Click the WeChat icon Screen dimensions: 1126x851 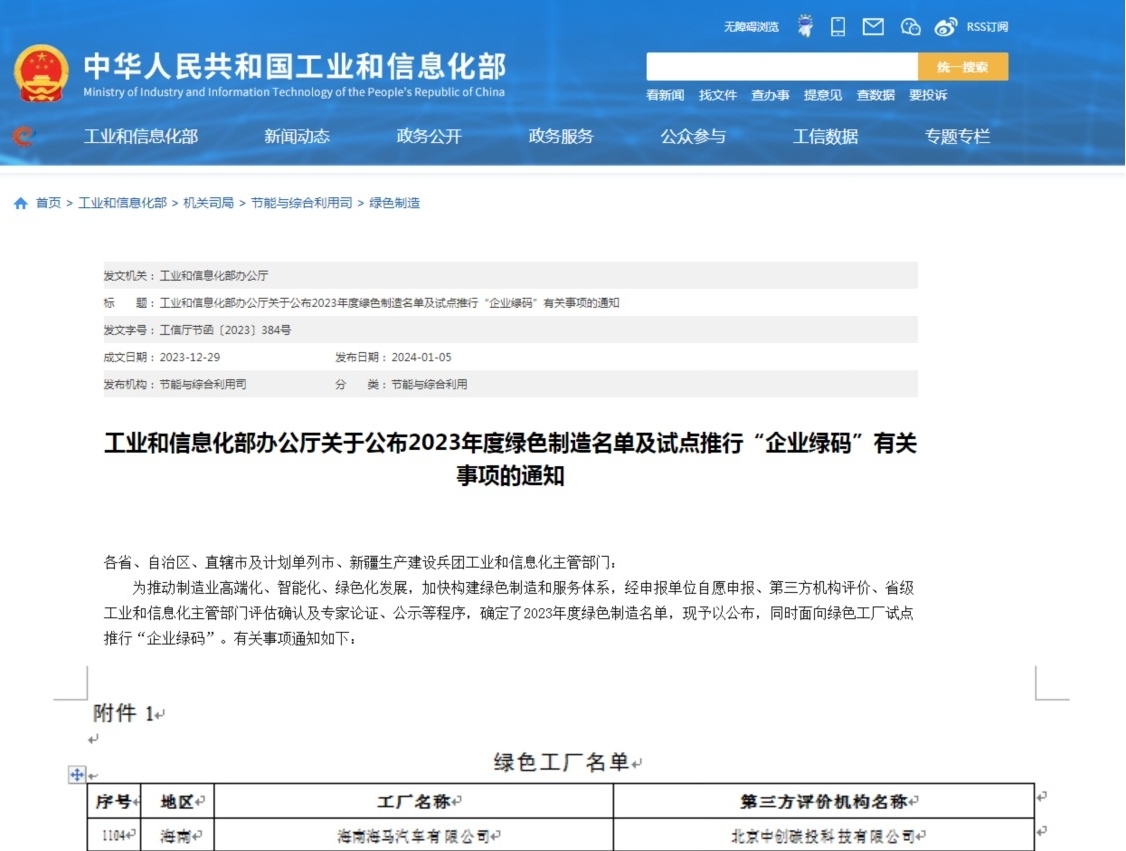pyautogui.click(x=910, y=27)
